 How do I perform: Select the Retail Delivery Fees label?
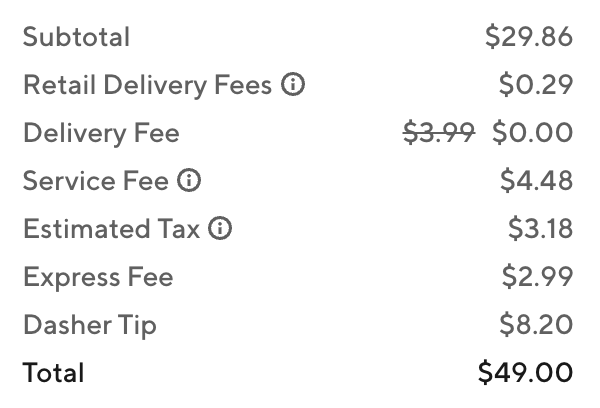148,85
